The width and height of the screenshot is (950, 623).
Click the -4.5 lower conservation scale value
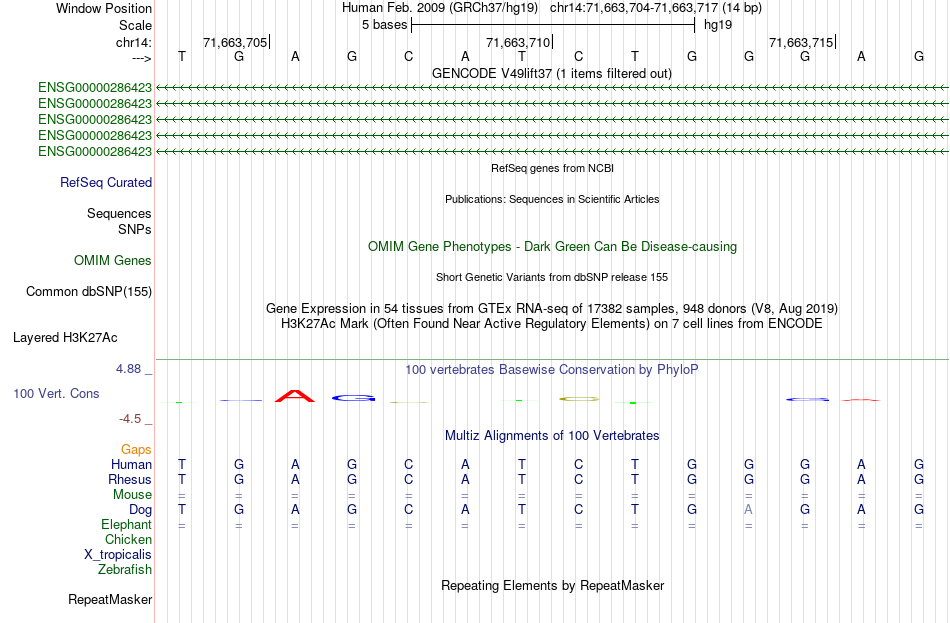130,419
